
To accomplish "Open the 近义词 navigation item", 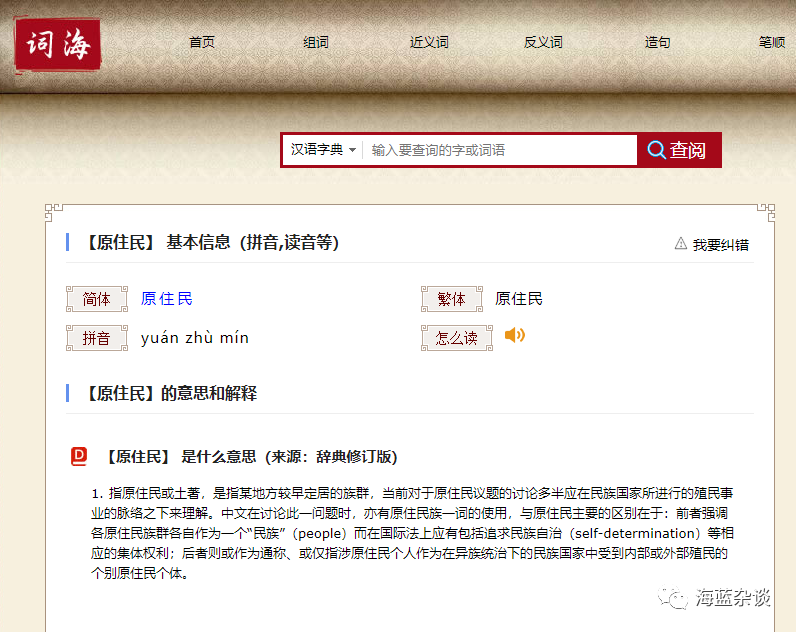I will 429,42.
